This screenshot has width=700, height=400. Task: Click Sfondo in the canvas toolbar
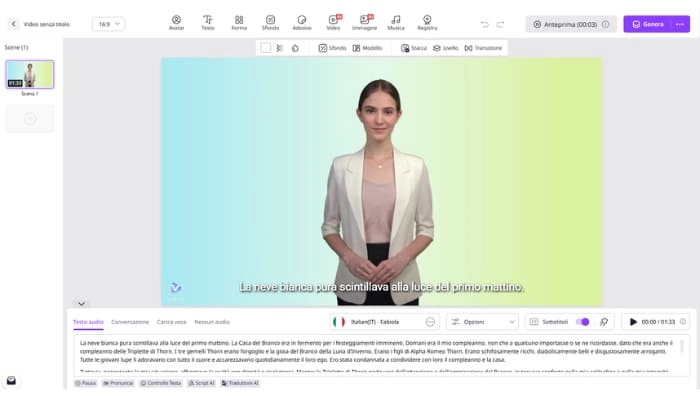point(332,48)
